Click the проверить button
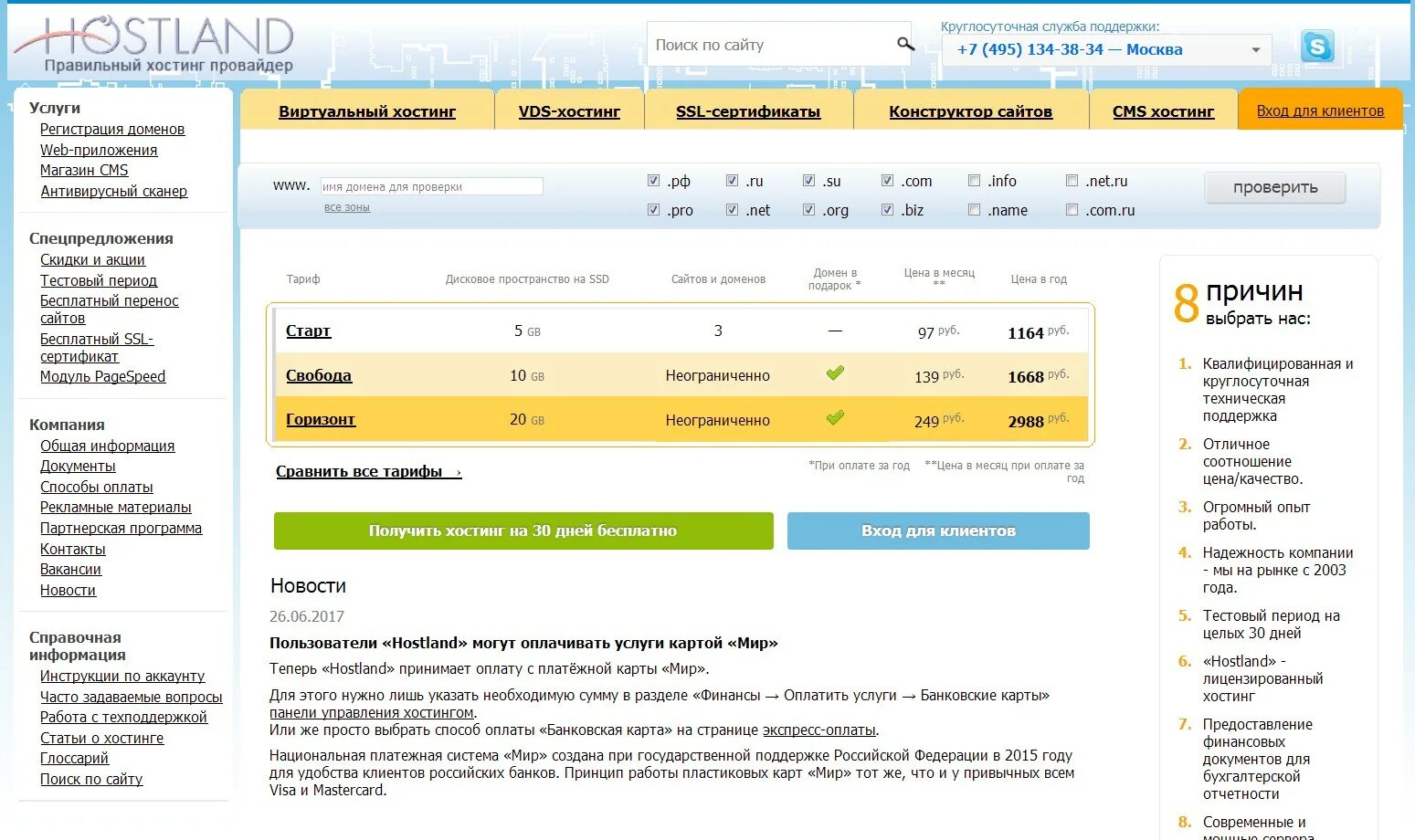 (x=1275, y=187)
